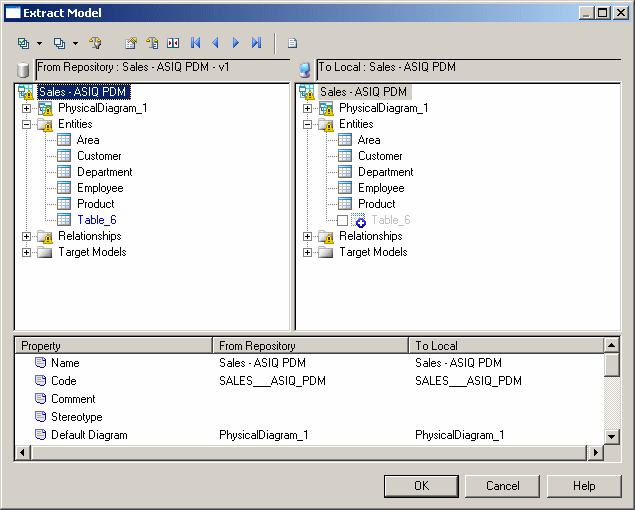Expand Target Models in local tree
The width and height of the screenshot is (635, 510).
307,252
